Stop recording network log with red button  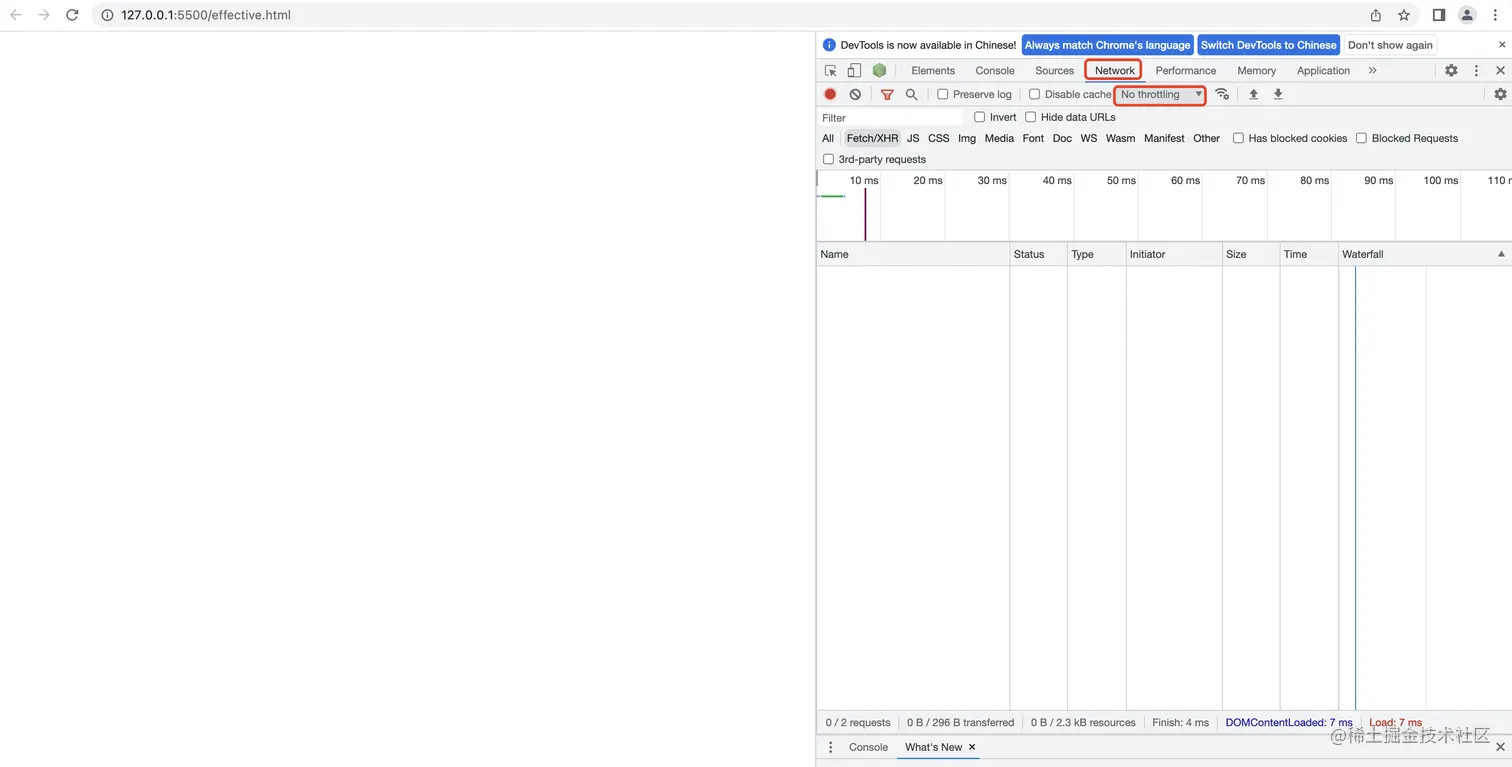pos(830,94)
